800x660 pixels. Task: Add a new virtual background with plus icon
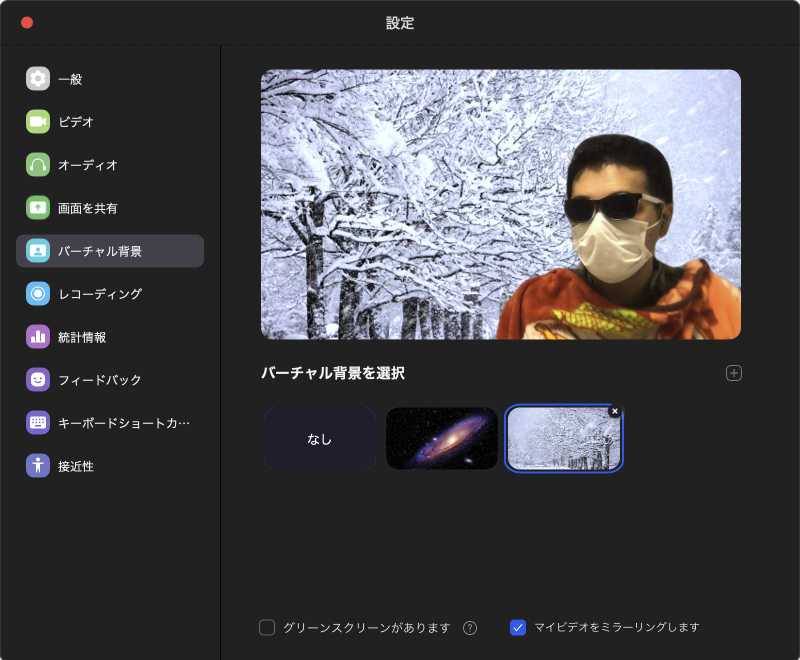tap(734, 373)
